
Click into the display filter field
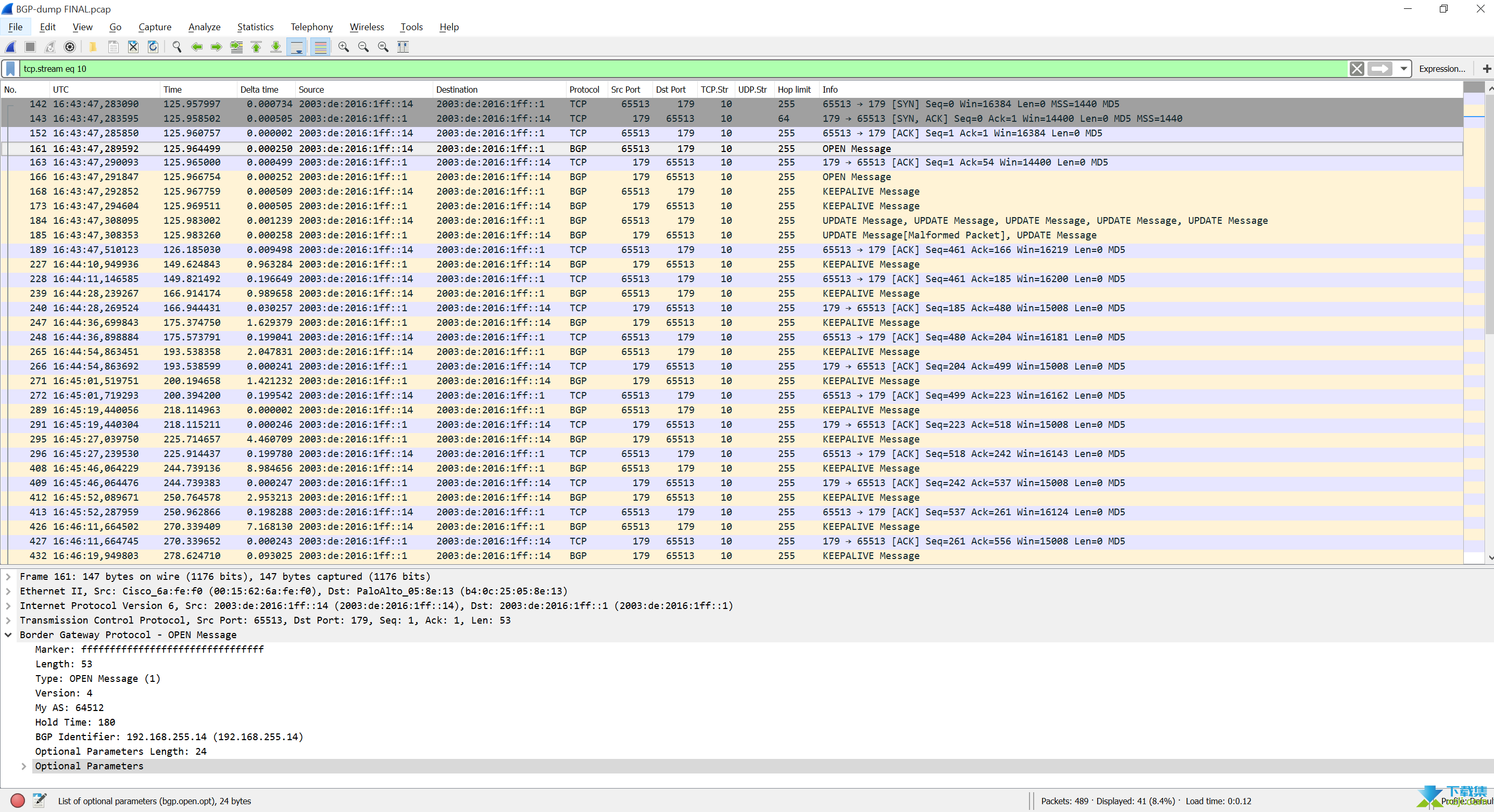pos(683,68)
